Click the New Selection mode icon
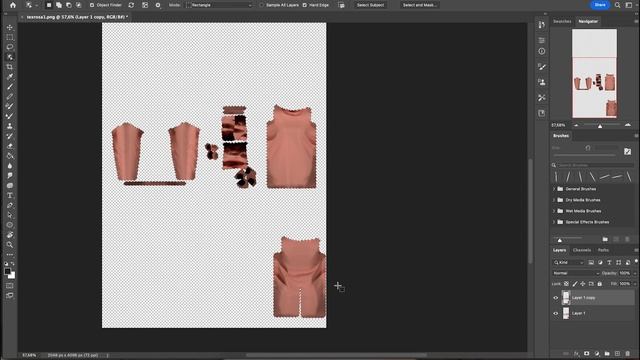This screenshot has height=360, width=640. (49, 5)
